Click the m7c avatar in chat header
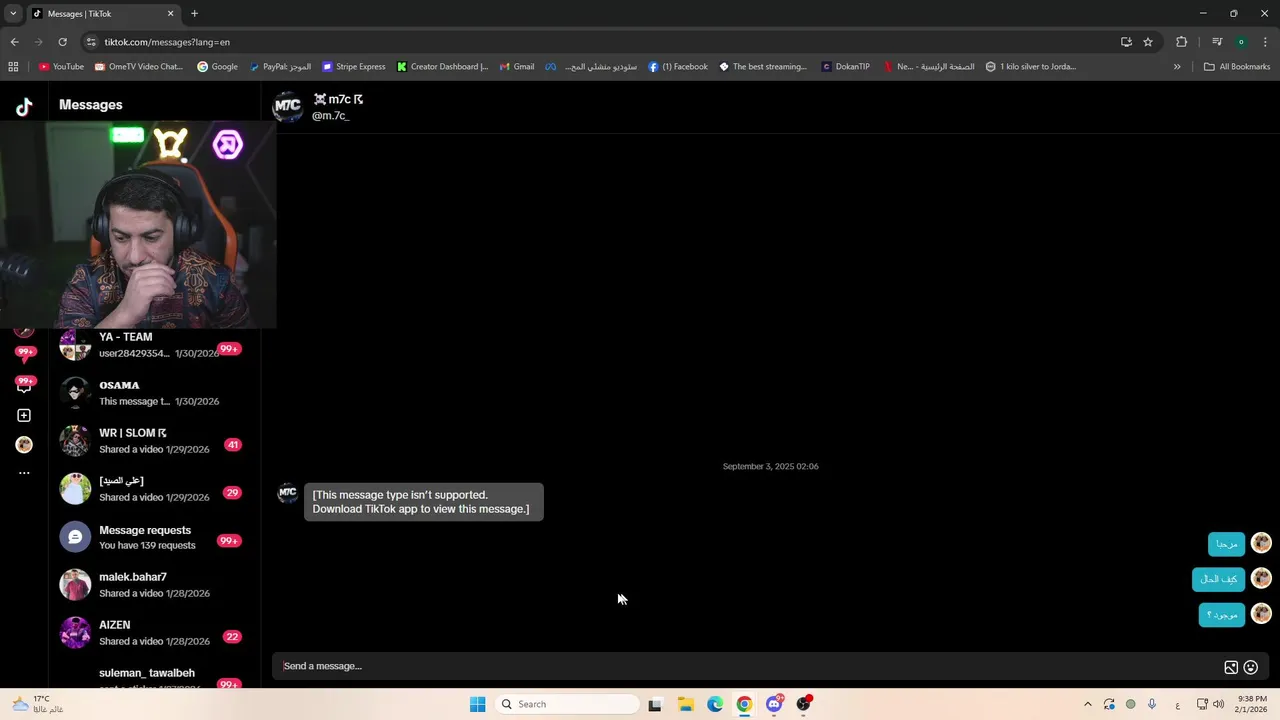1280x720 pixels. [x=288, y=106]
